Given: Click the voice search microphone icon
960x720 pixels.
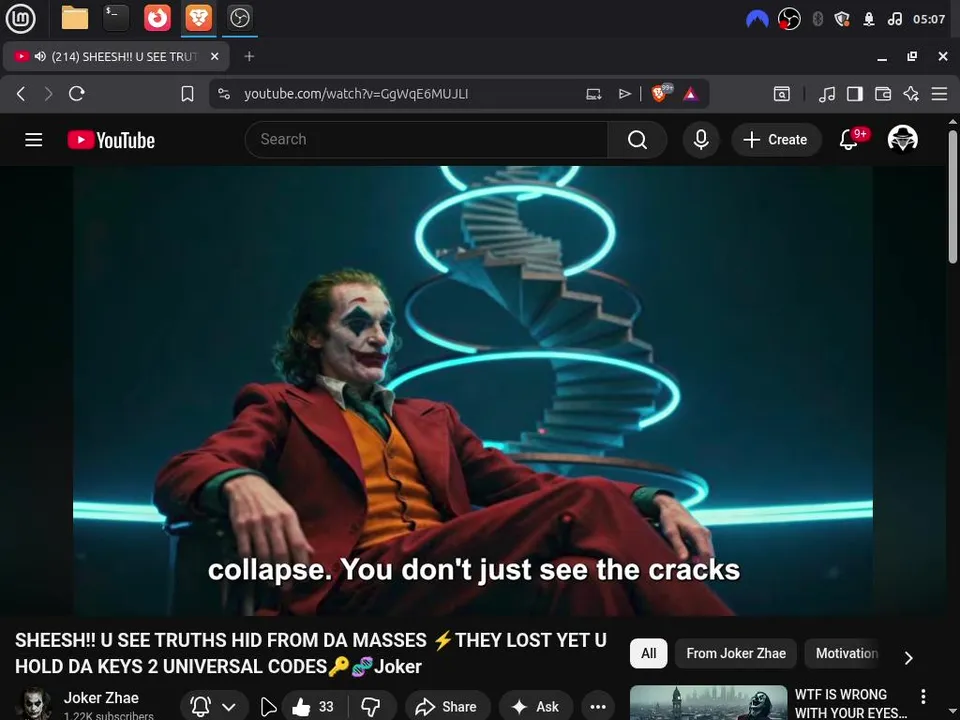Looking at the screenshot, I should (x=701, y=140).
